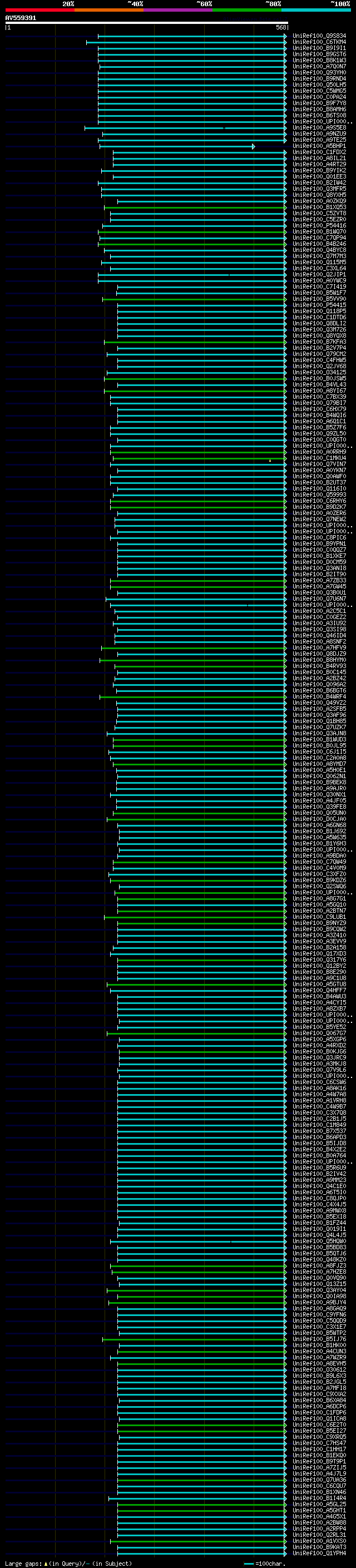Viewport: 356px width, 1568px height.
Task: Open hit UniRef100_B9I9I1
Action: 319,48
